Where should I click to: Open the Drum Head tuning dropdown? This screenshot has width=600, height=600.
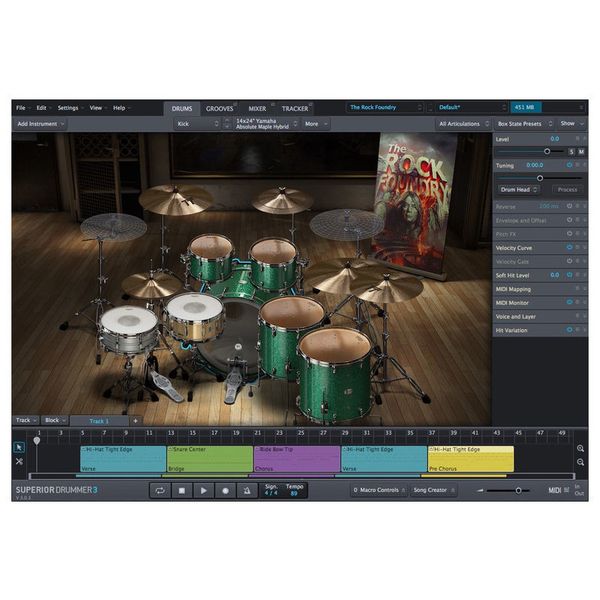coord(519,190)
